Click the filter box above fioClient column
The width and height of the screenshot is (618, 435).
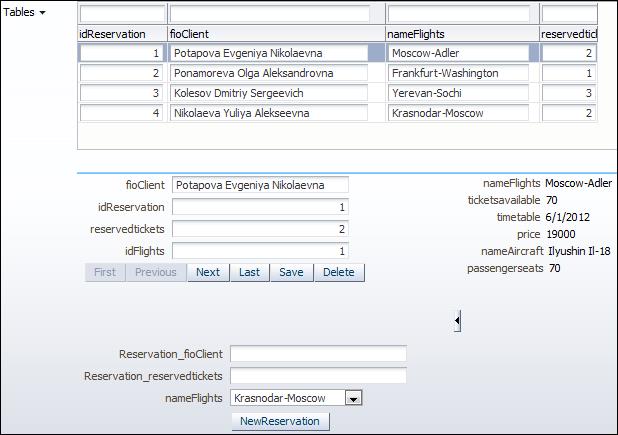tap(270, 14)
